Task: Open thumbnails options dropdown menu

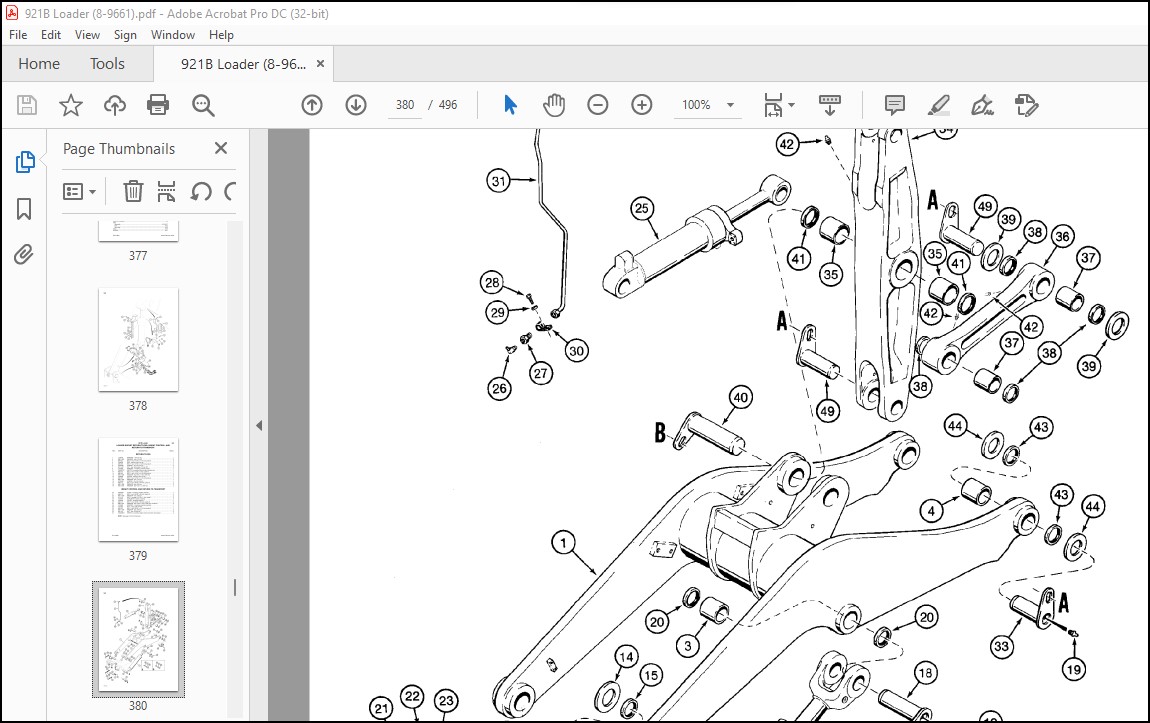Action: (x=79, y=191)
